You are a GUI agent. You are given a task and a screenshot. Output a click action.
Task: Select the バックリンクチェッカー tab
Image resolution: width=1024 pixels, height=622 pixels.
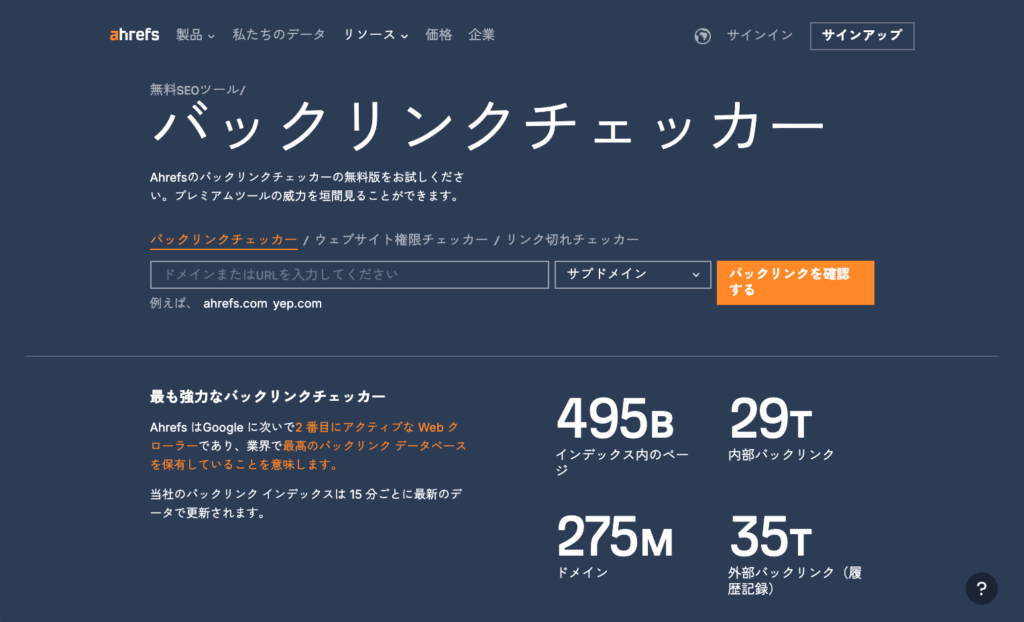pos(223,240)
